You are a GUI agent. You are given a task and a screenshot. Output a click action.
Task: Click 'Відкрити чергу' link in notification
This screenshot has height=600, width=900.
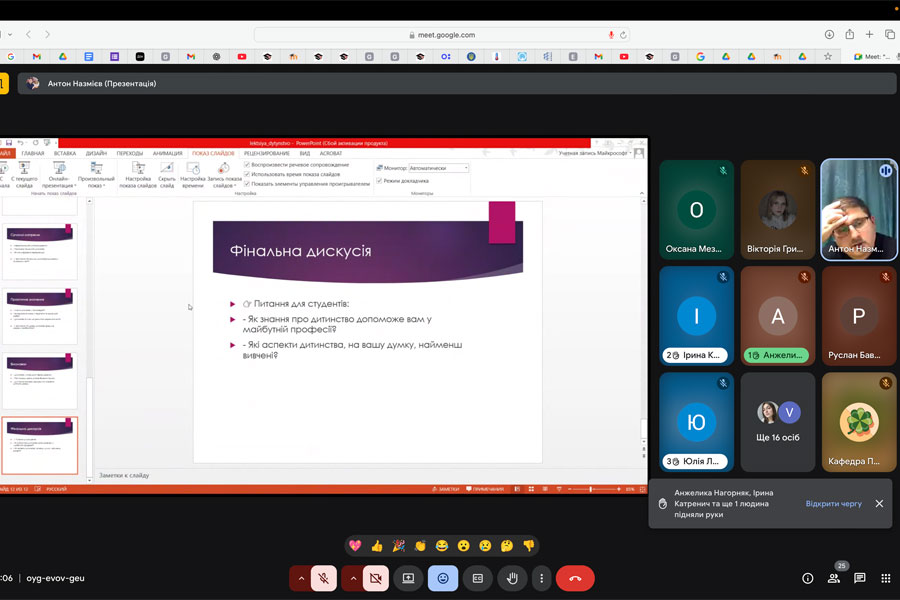(x=833, y=504)
